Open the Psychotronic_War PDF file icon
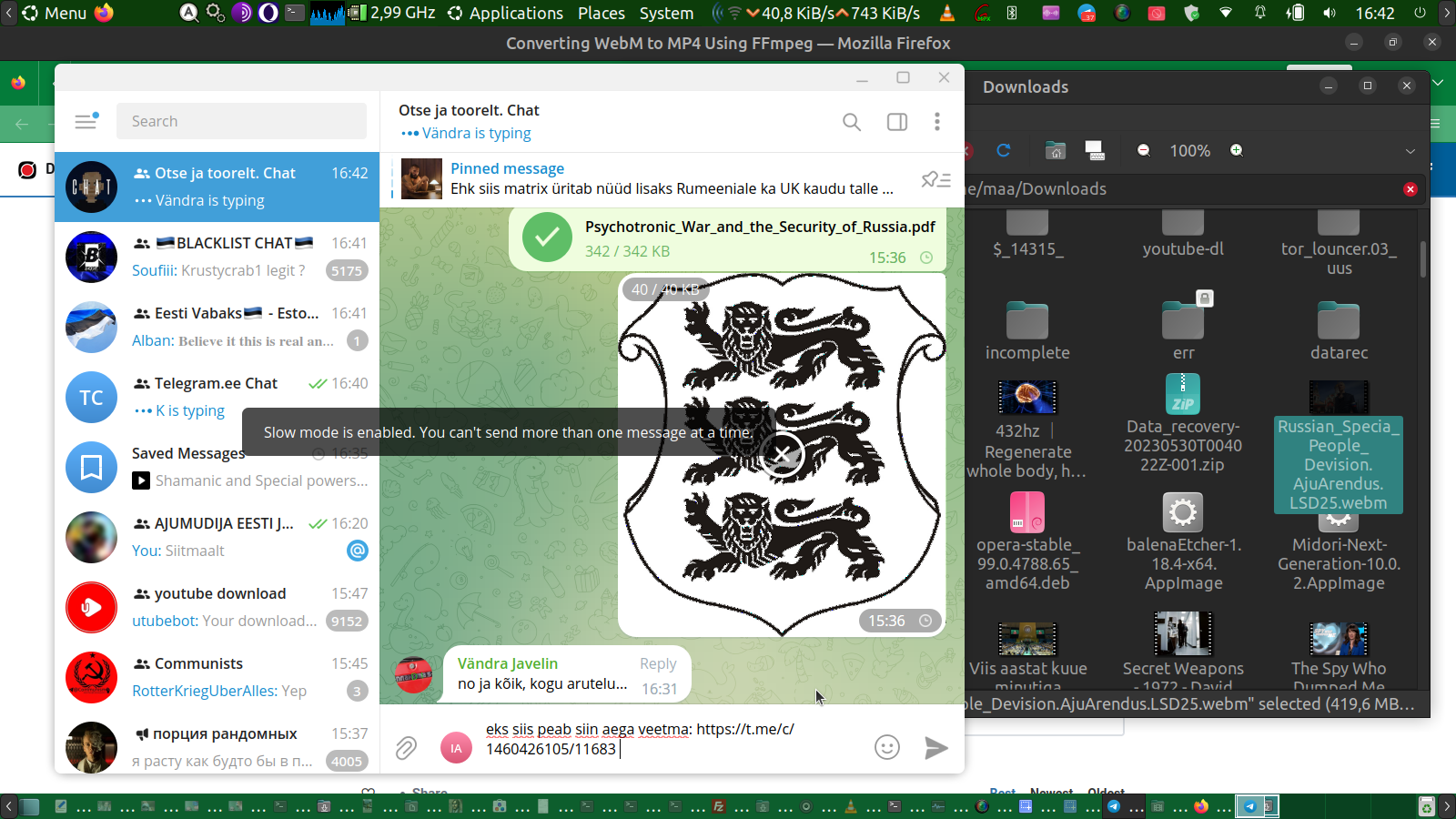This screenshot has width=1456, height=819. point(547,238)
